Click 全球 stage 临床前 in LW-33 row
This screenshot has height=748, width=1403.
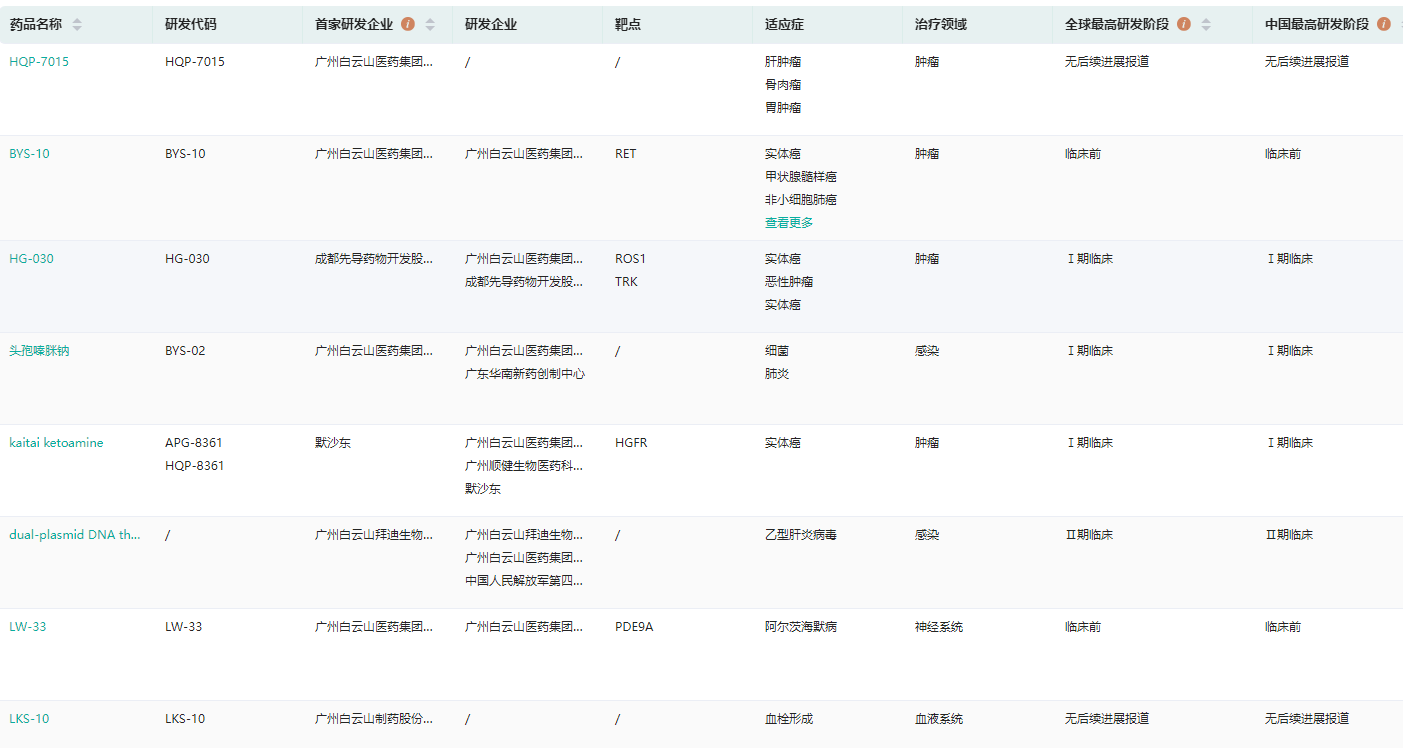[x=1083, y=627]
